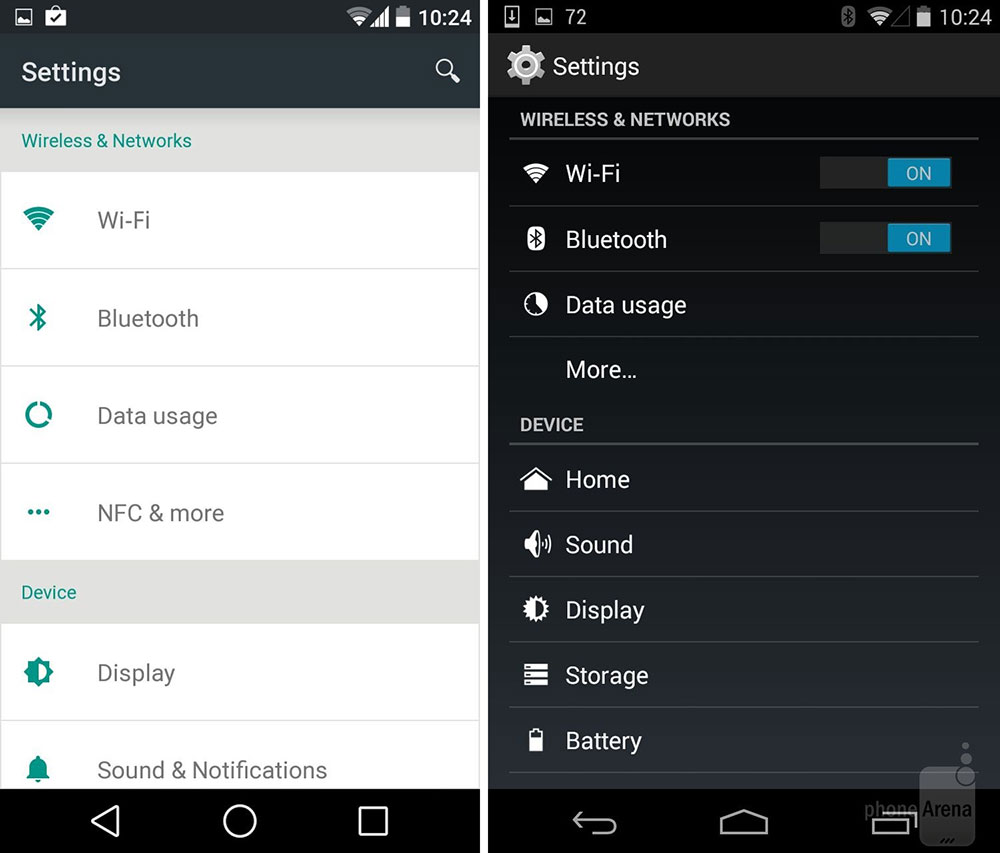Screen dimensions: 1000x853
Task: Tap the square Recents navigation button
Action: 373,820
